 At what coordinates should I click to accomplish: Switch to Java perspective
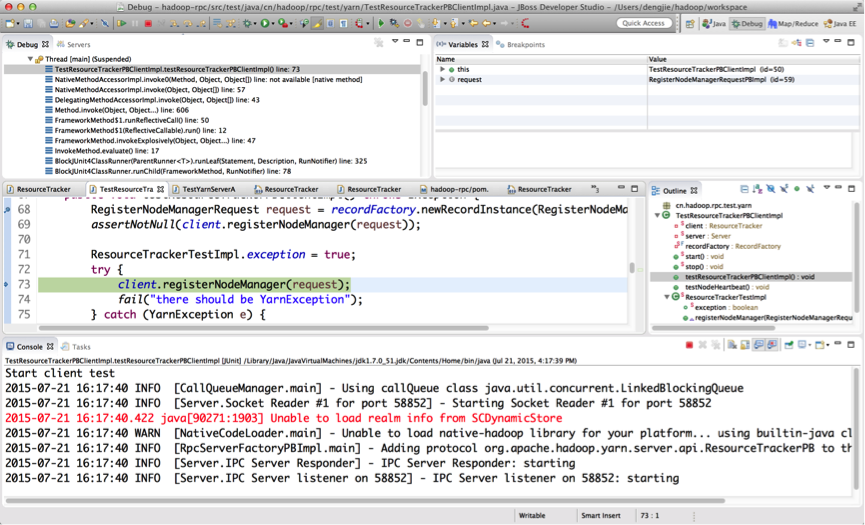click(x=714, y=24)
